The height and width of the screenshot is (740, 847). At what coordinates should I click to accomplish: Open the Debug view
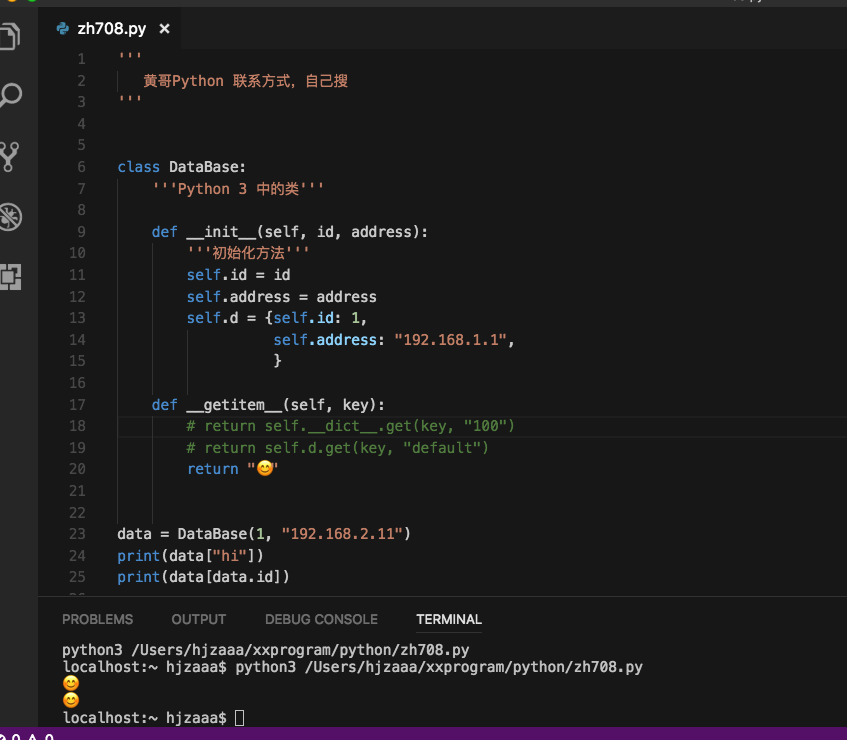[x=12, y=217]
